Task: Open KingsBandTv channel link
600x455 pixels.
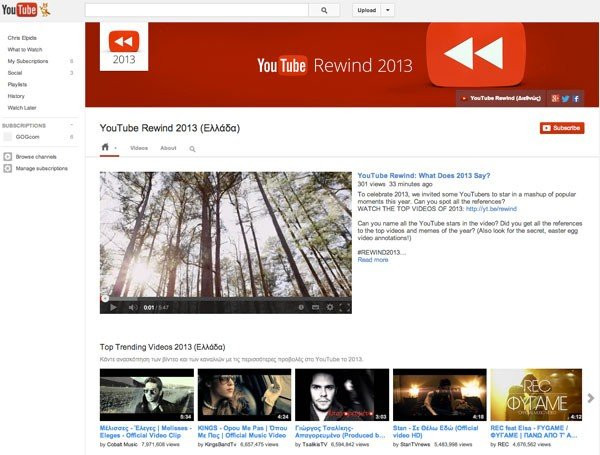Action: click(x=221, y=444)
